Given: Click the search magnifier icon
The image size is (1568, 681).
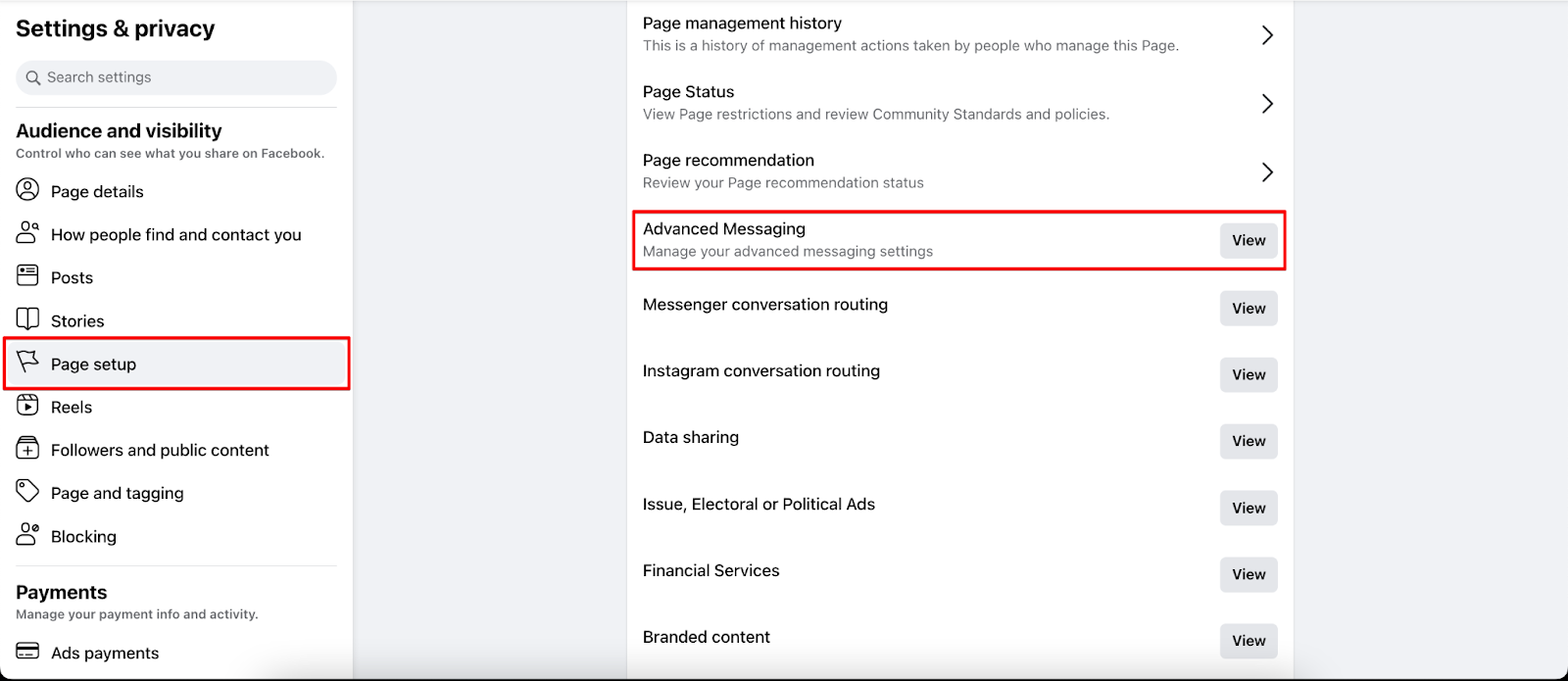Looking at the screenshot, I should (33, 77).
